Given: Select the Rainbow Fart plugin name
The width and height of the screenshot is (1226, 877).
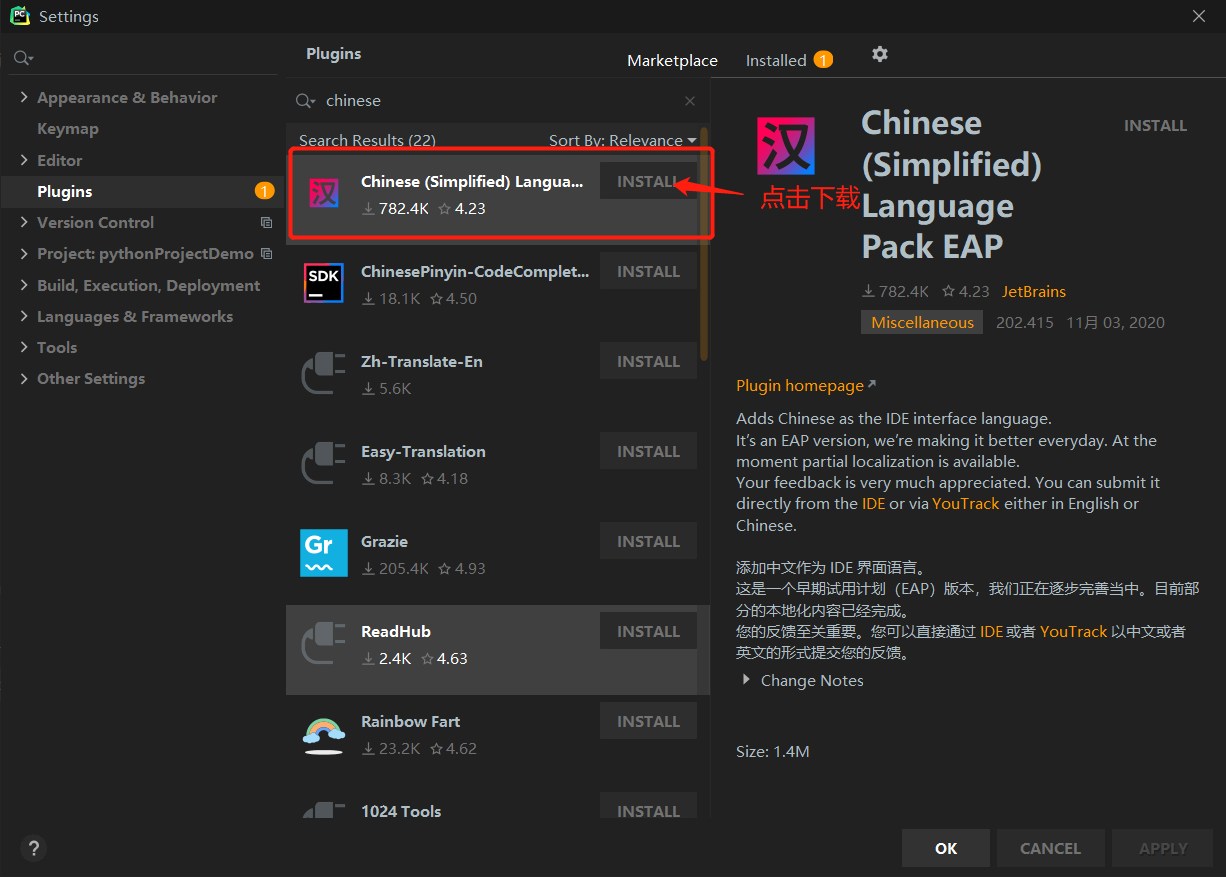Looking at the screenshot, I should [410, 722].
